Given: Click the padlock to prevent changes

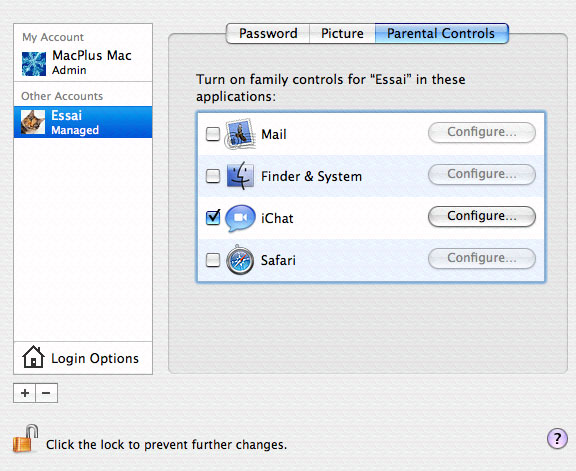Looking at the screenshot, I should (25, 439).
